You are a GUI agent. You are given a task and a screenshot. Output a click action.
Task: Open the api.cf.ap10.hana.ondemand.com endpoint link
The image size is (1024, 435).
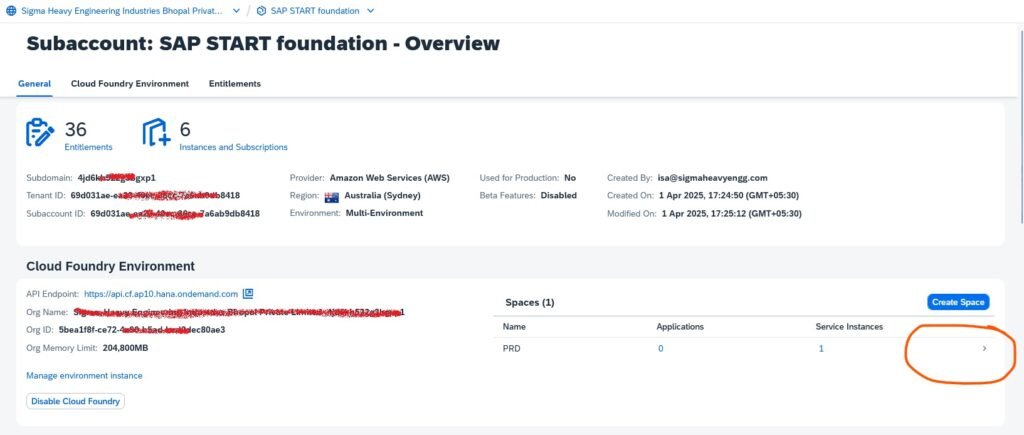tap(161, 294)
